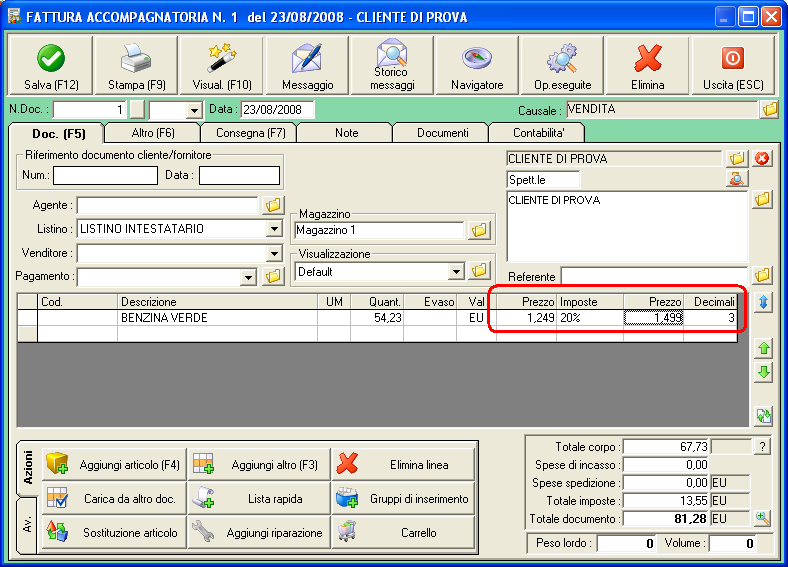788x567 pixels.
Task: Browse Pagamento with folder icon
Action: click(x=273, y=276)
